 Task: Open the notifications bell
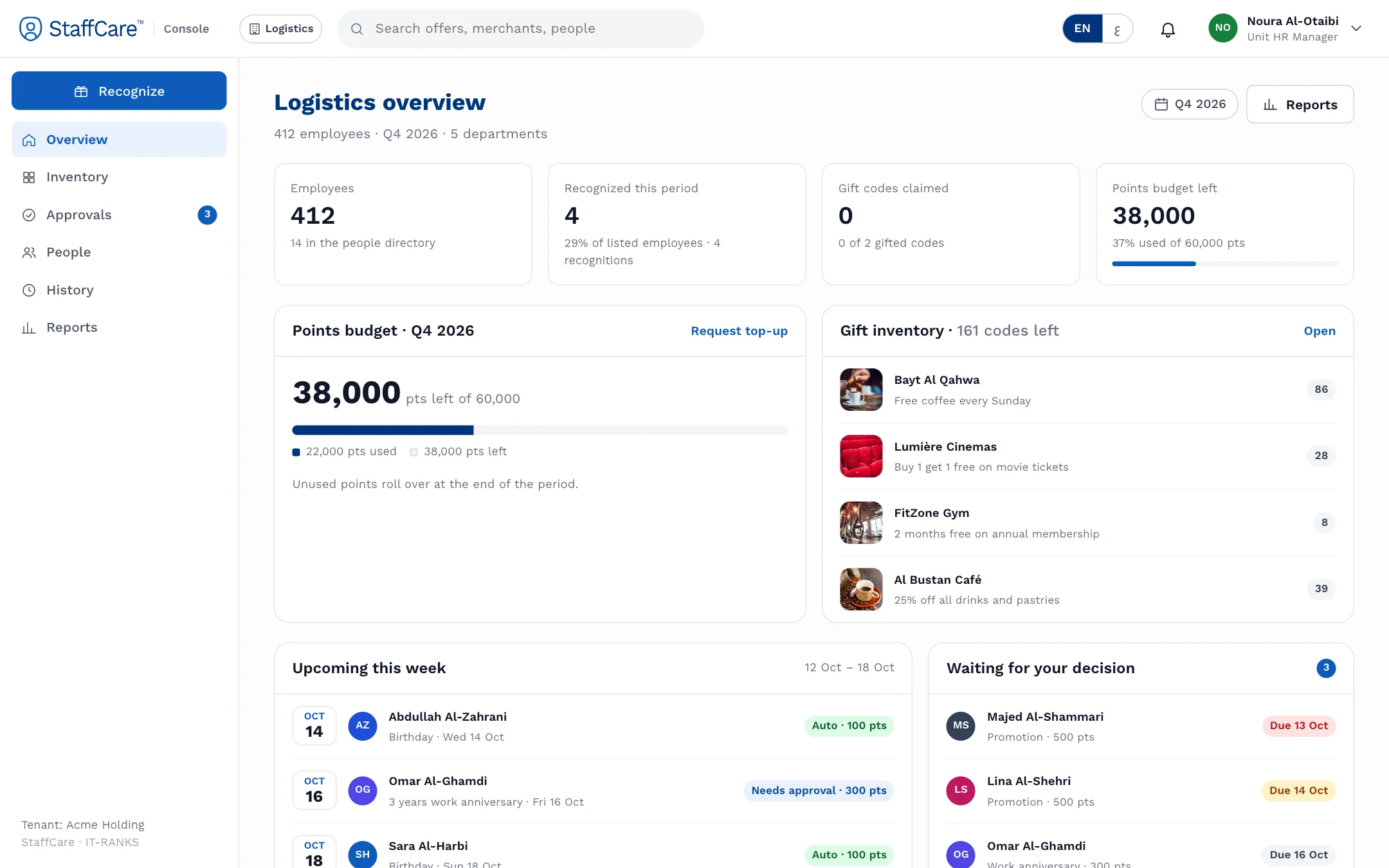(x=1168, y=29)
